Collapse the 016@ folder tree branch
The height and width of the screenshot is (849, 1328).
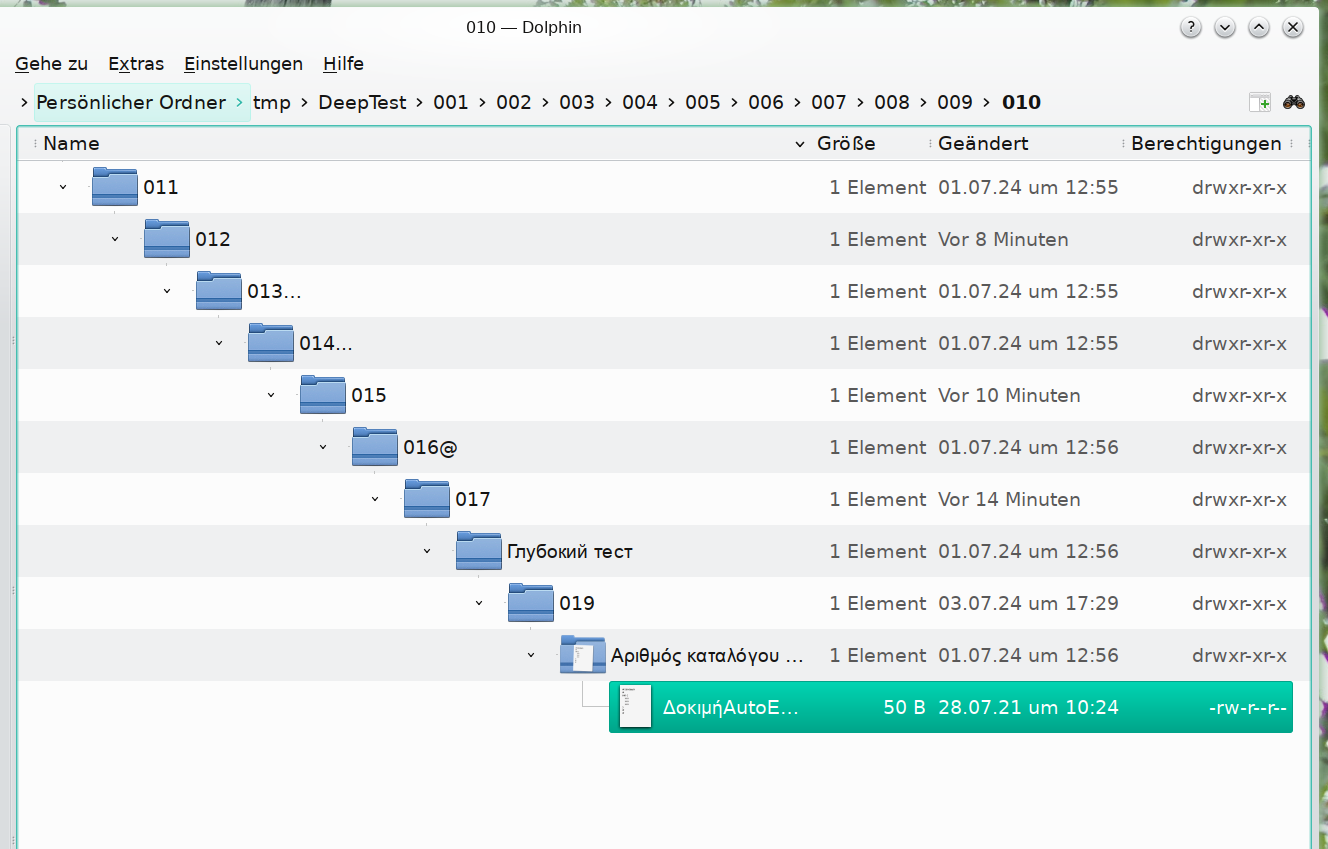click(x=323, y=447)
